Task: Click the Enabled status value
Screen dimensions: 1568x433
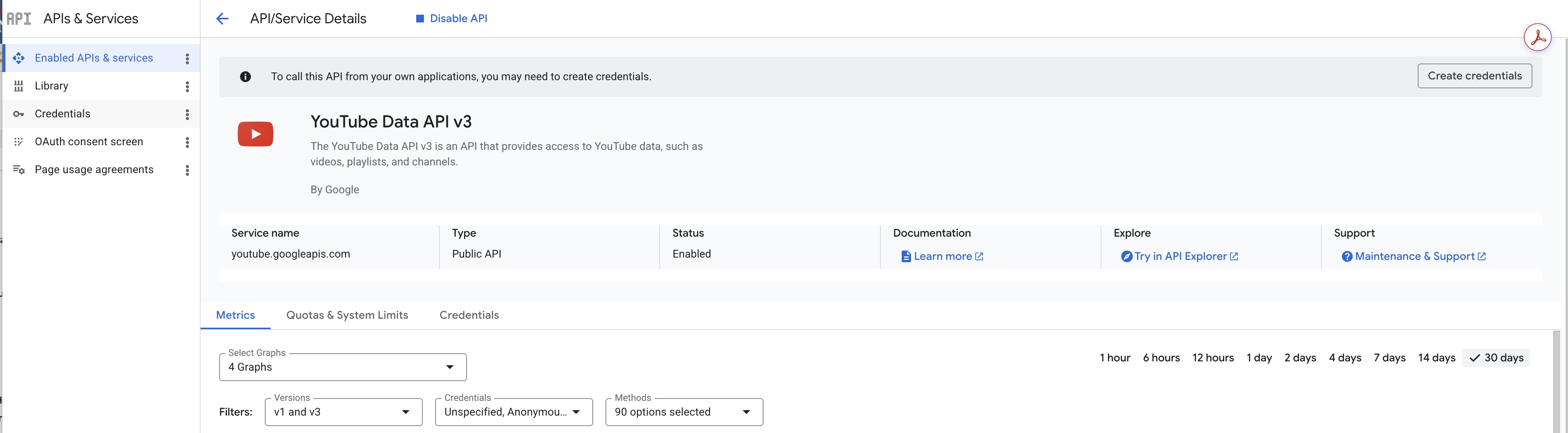Action: tap(691, 254)
